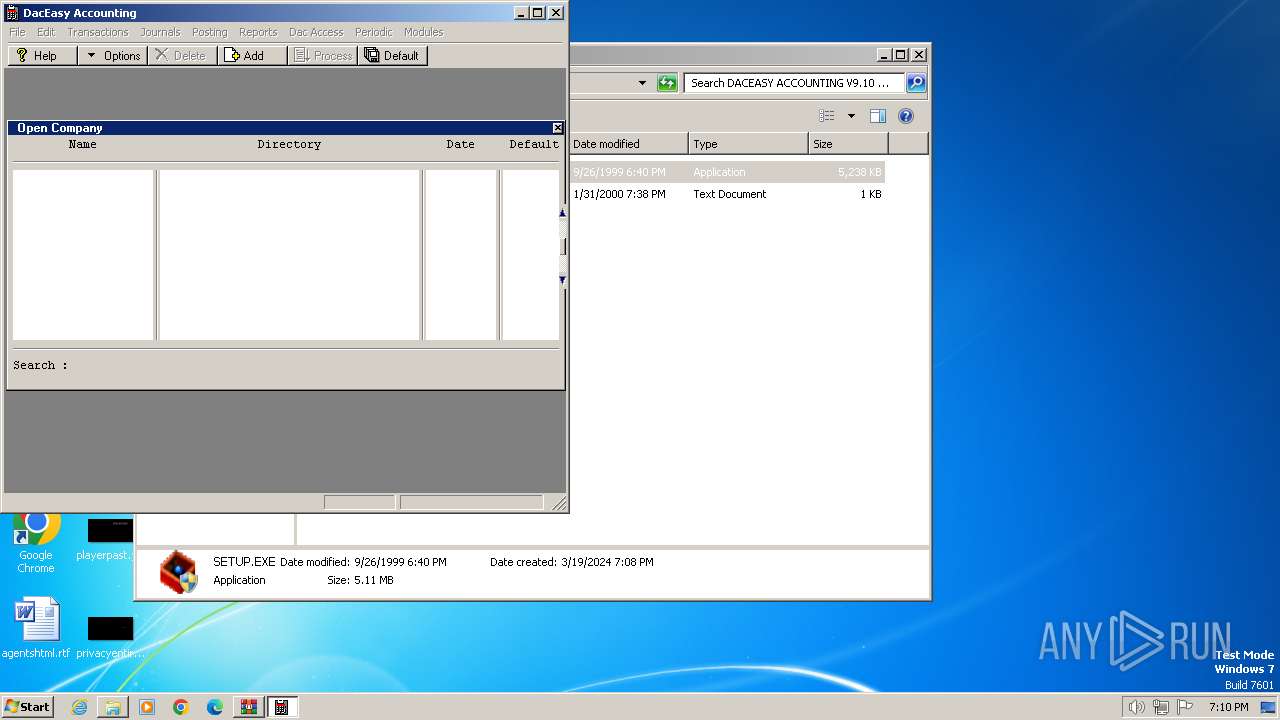Click the disabled Delete toolbar button
Image resolution: width=1280 pixels, height=720 pixels.
pos(182,56)
